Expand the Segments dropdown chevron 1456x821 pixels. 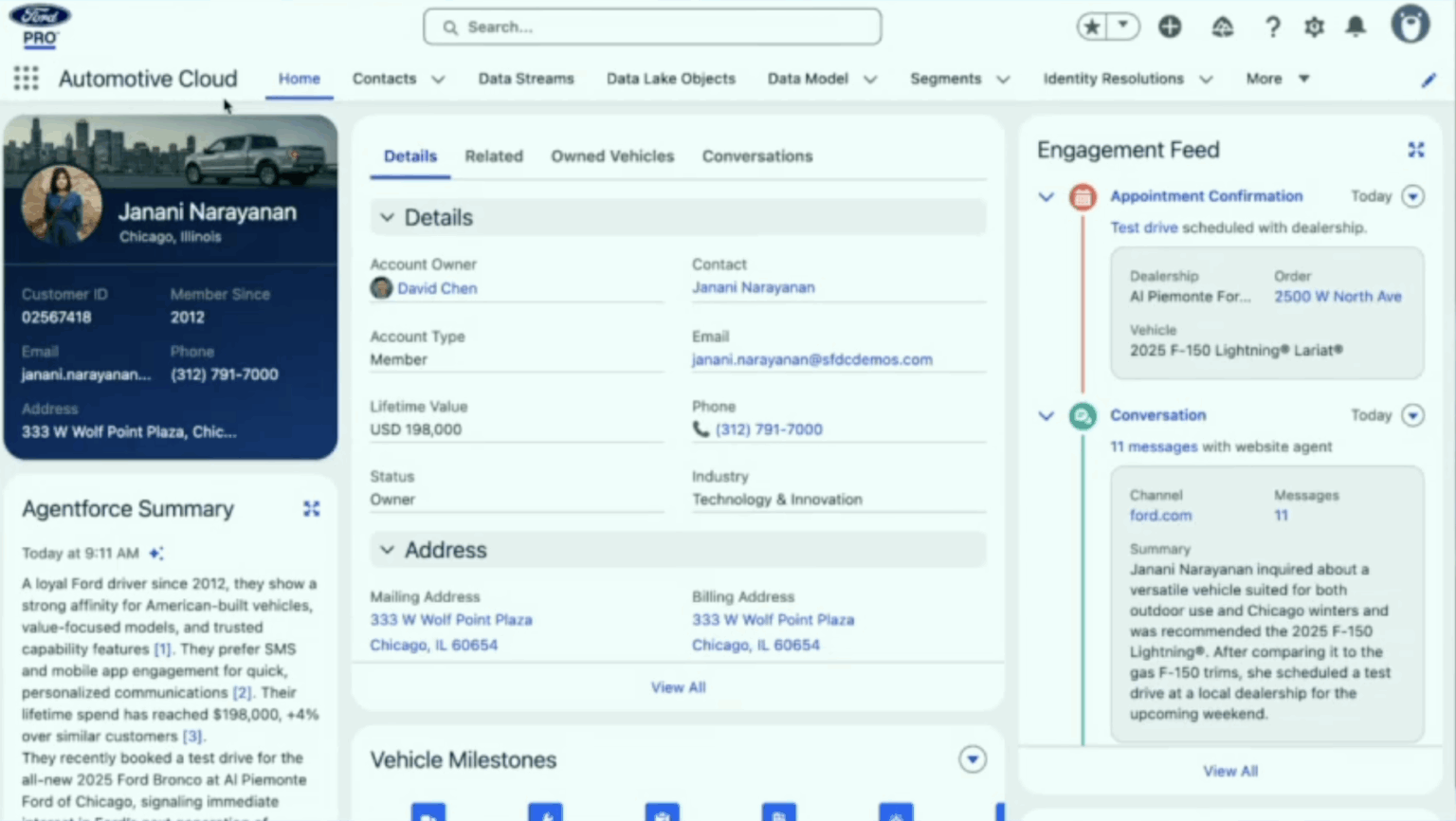coord(1003,80)
